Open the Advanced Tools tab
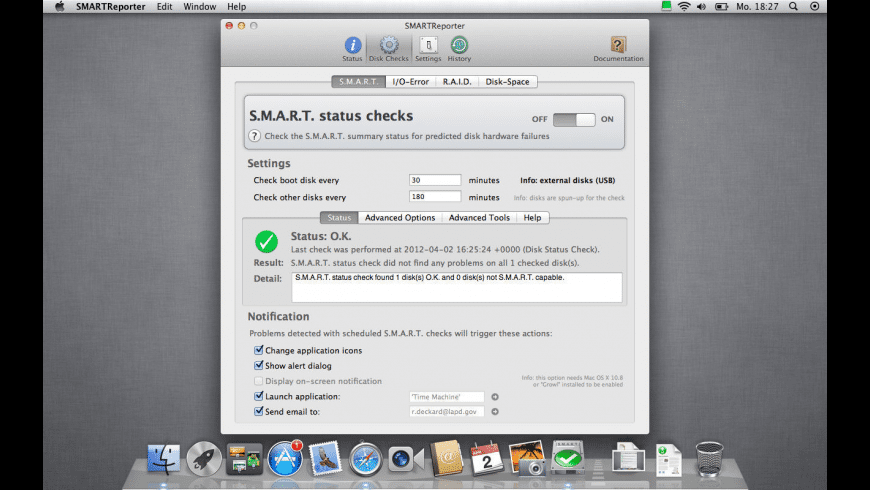870x490 pixels. point(479,218)
